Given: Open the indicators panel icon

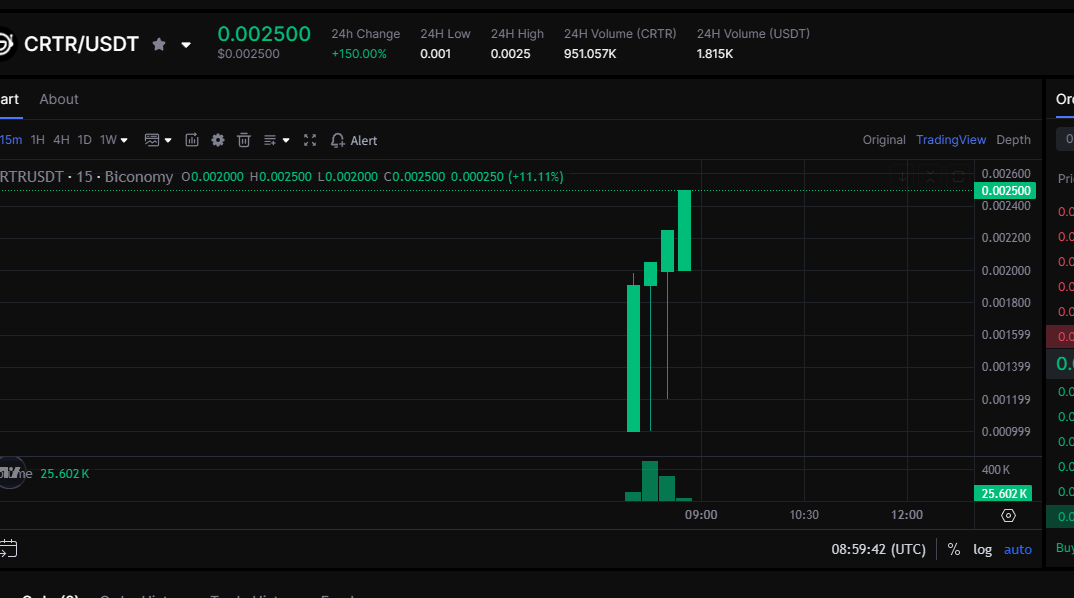Looking at the screenshot, I should click(192, 140).
